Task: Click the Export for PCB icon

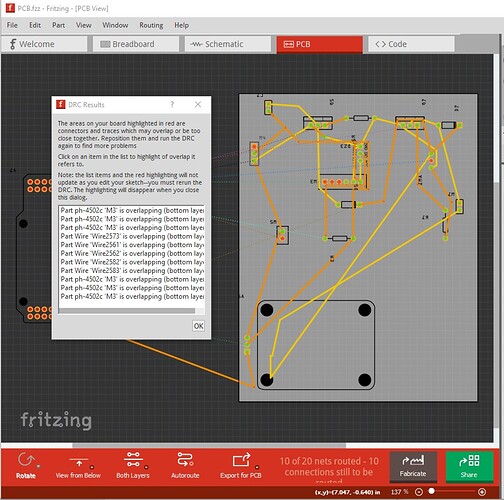Action: click(x=241, y=460)
